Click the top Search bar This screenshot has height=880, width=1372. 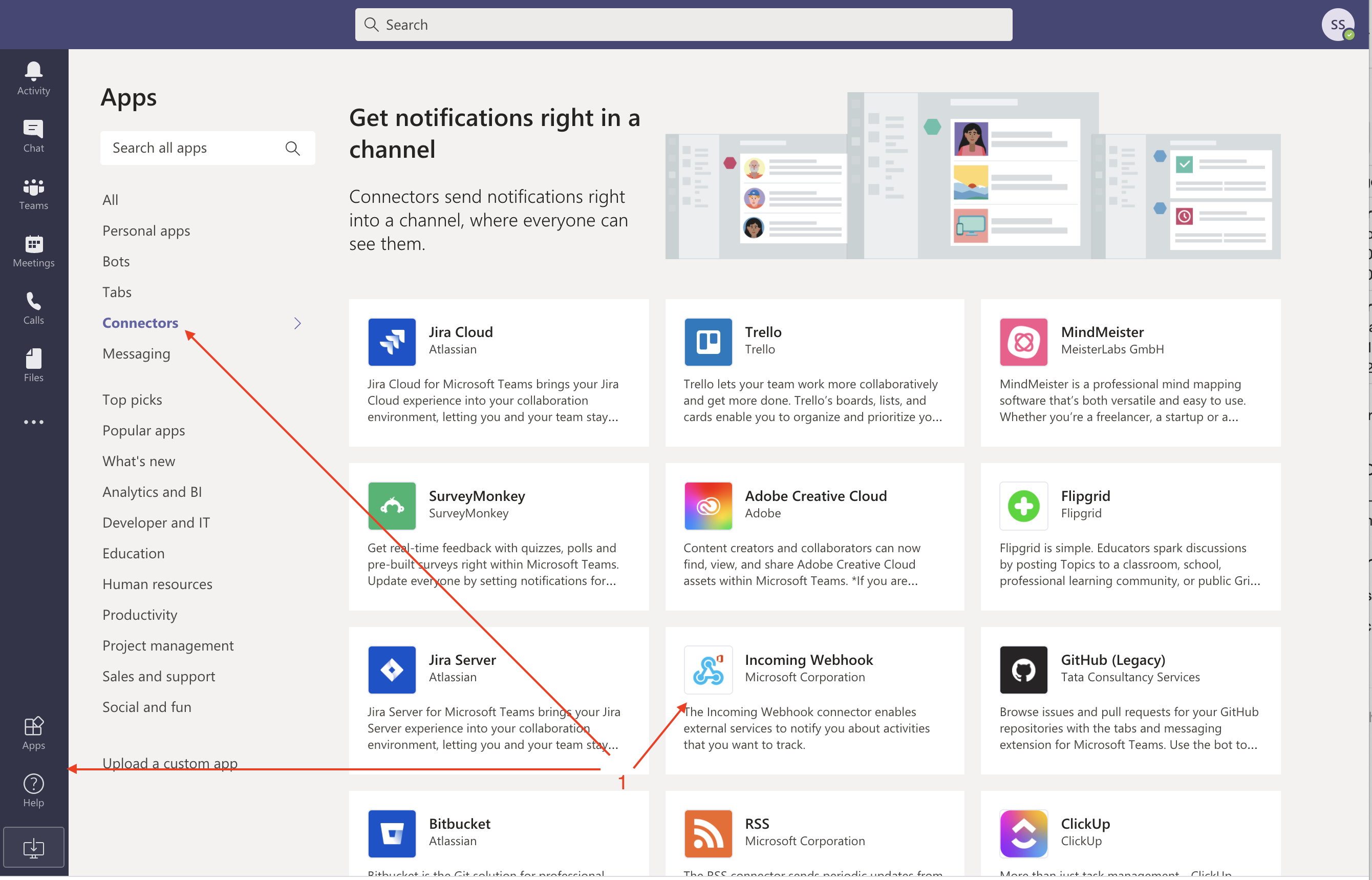[x=683, y=25]
